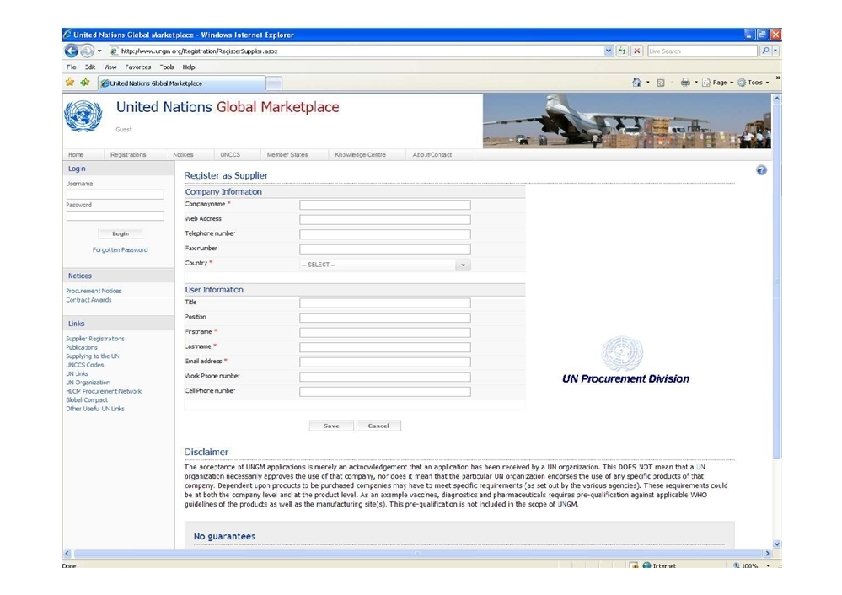Go to Home in site navigation
Viewport: 842px width, 595px height.
76,155
